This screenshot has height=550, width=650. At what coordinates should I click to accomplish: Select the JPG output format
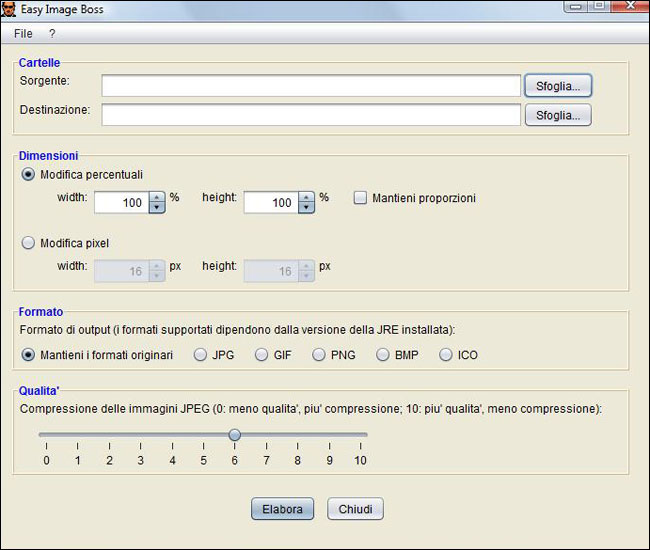pos(200,355)
